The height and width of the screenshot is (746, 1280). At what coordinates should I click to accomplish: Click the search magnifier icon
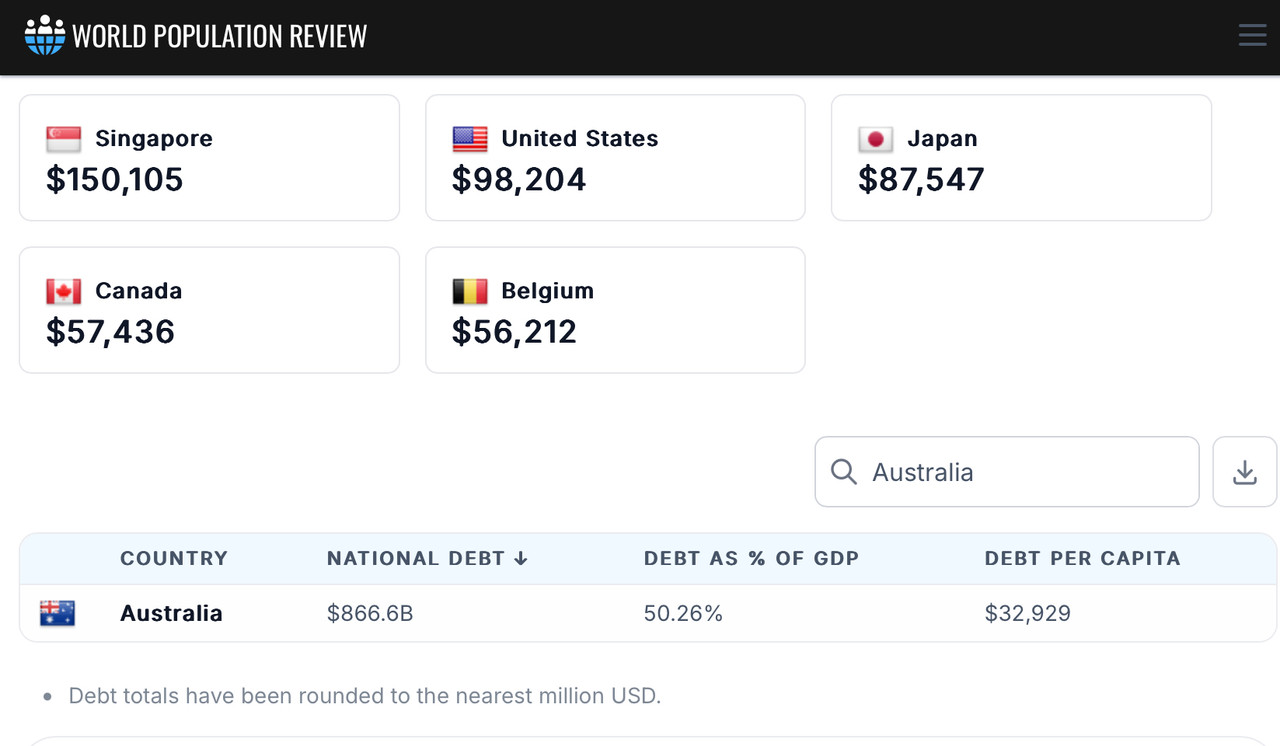(844, 472)
